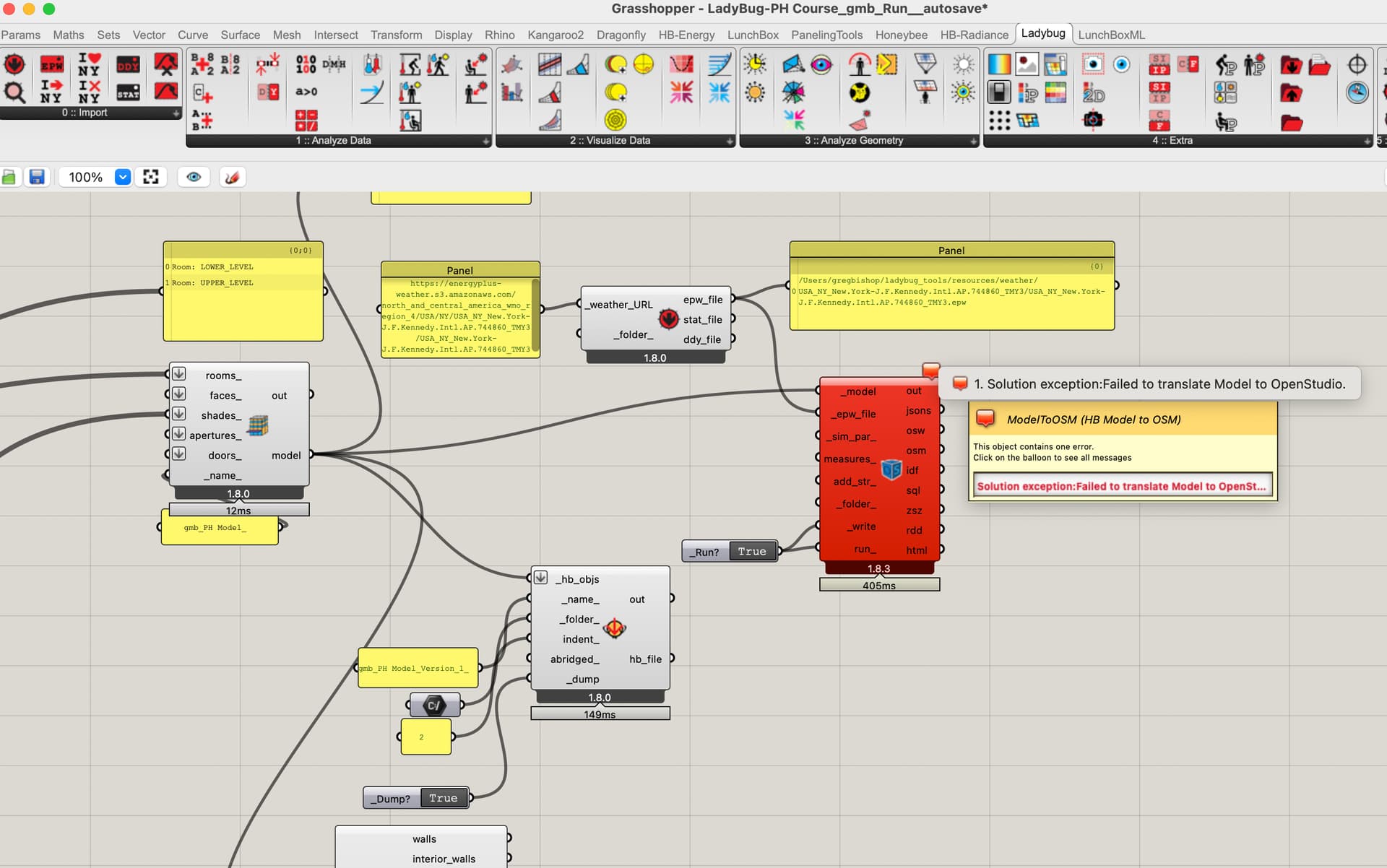Screen dimensions: 1387x868
Task: Click the 100% zoom input field
Action: point(85,177)
